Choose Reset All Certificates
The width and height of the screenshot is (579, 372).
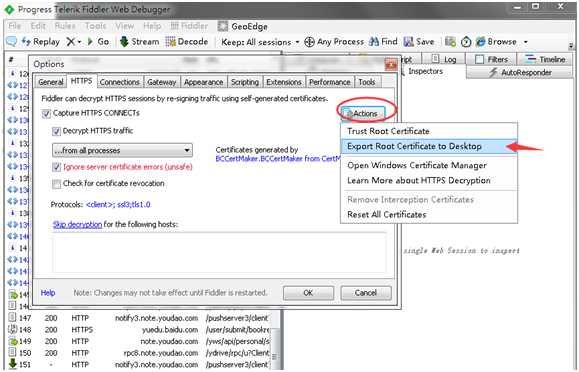(429, 215)
